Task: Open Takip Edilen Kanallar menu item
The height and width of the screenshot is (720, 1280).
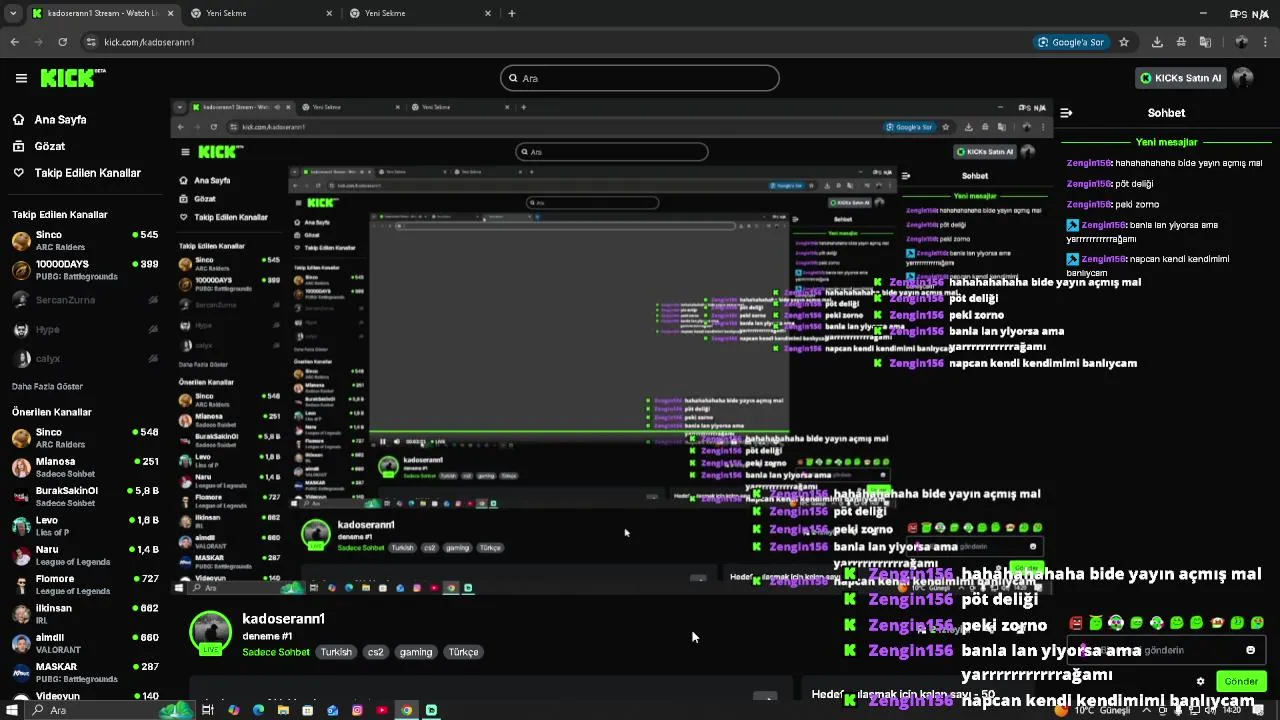Action: tap(77, 173)
